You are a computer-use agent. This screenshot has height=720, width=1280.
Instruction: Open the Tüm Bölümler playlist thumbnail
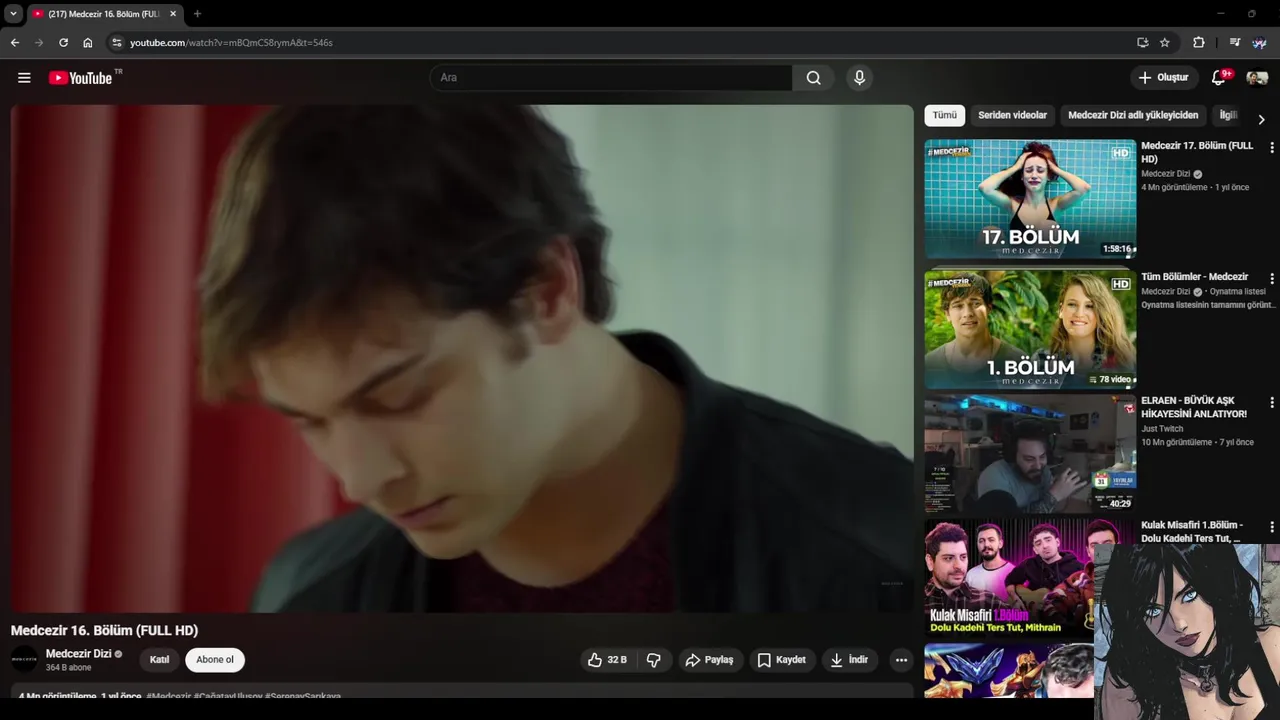point(1030,329)
